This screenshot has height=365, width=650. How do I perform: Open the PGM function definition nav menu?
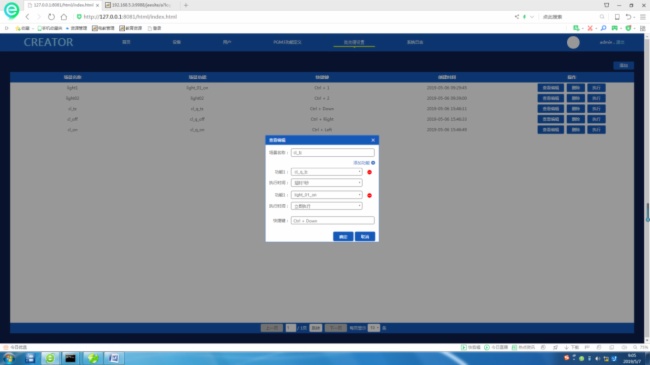[287, 42]
